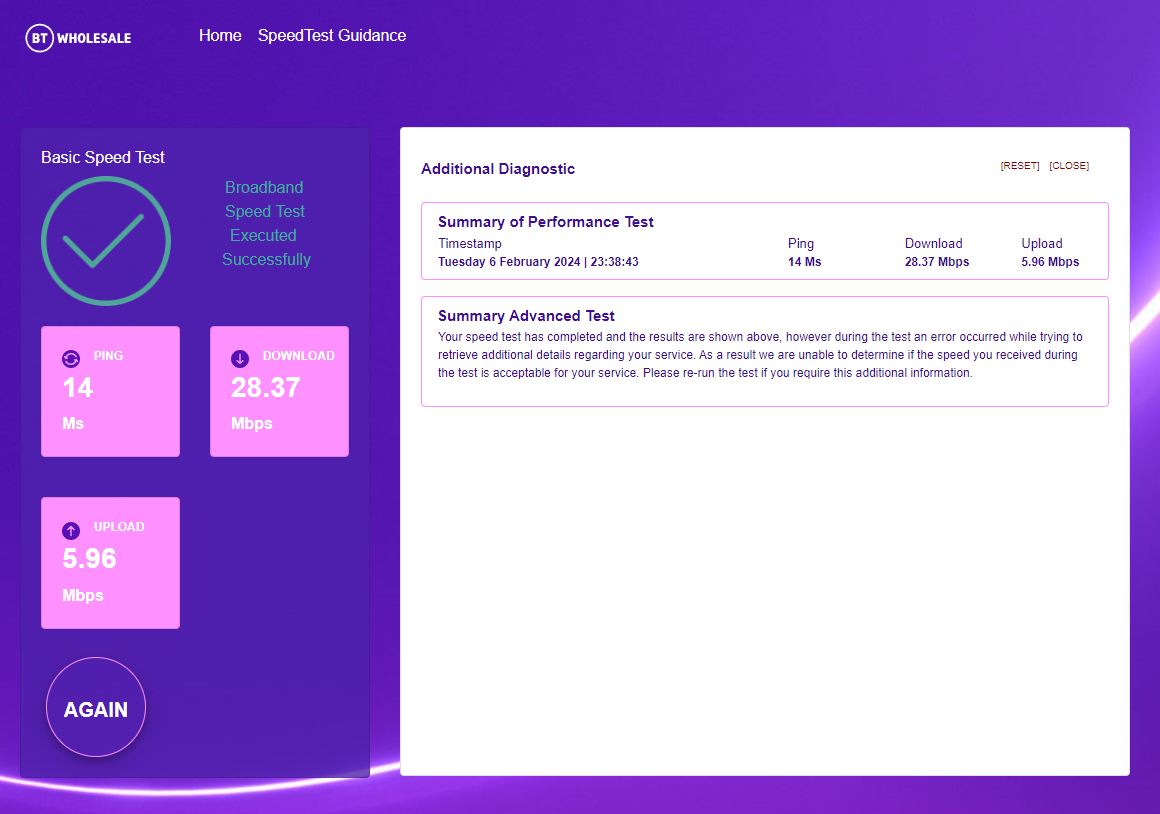Image resolution: width=1160 pixels, height=814 pixels.
Task: Click the BT Wholesale logo
Action: click(78, 38)
